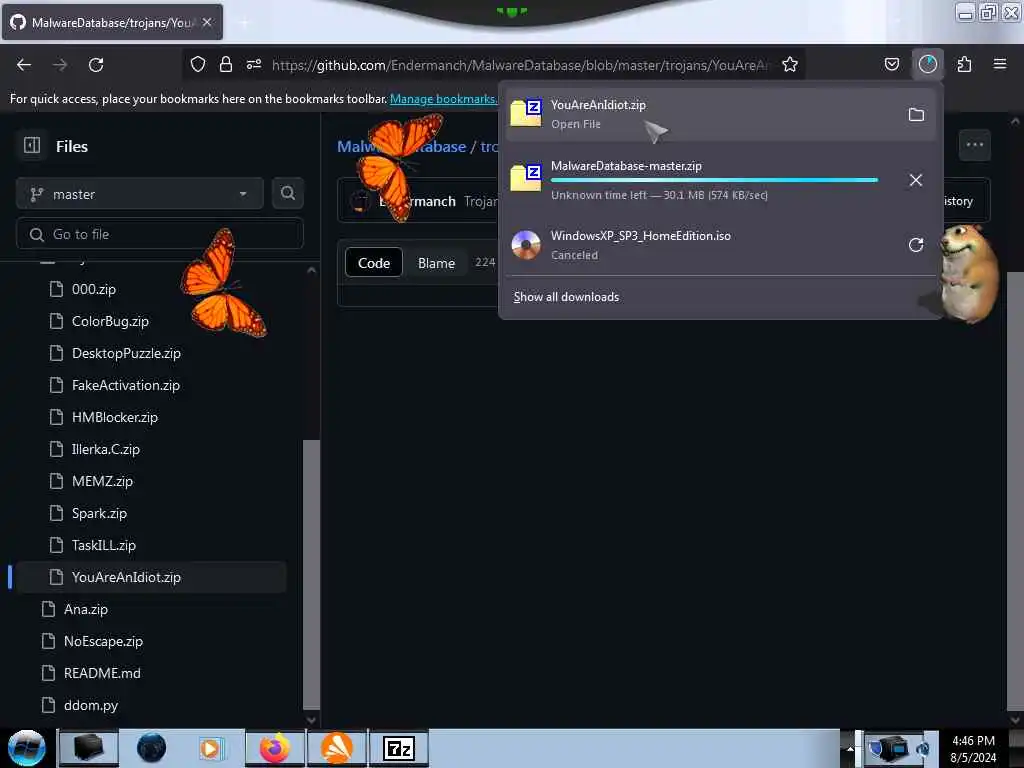Reload the current GitHub page
Image resolution: width=1024 pixels, height=768 pixels.
click(x=96, y=65)
